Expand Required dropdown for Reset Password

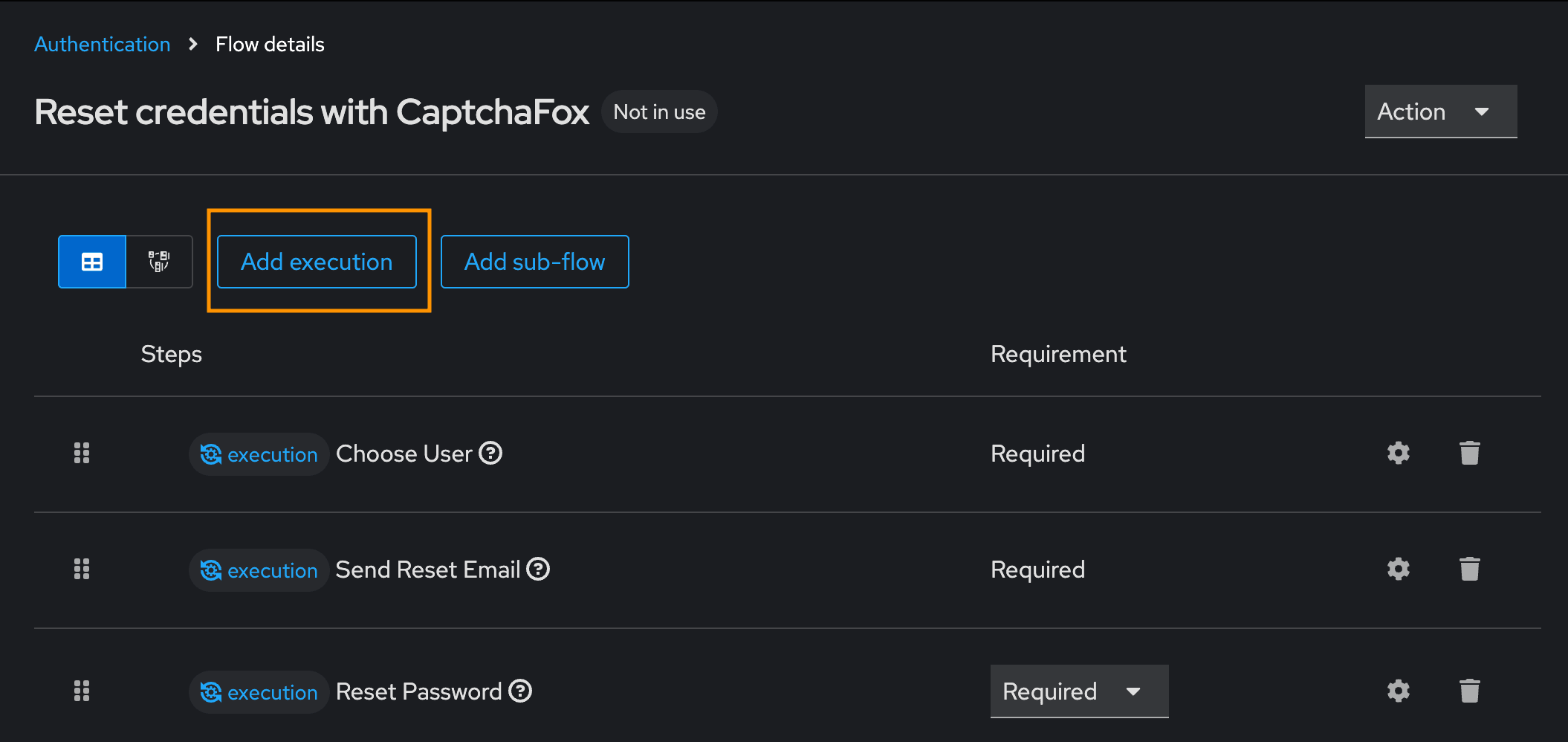(x=1079, y=691)
